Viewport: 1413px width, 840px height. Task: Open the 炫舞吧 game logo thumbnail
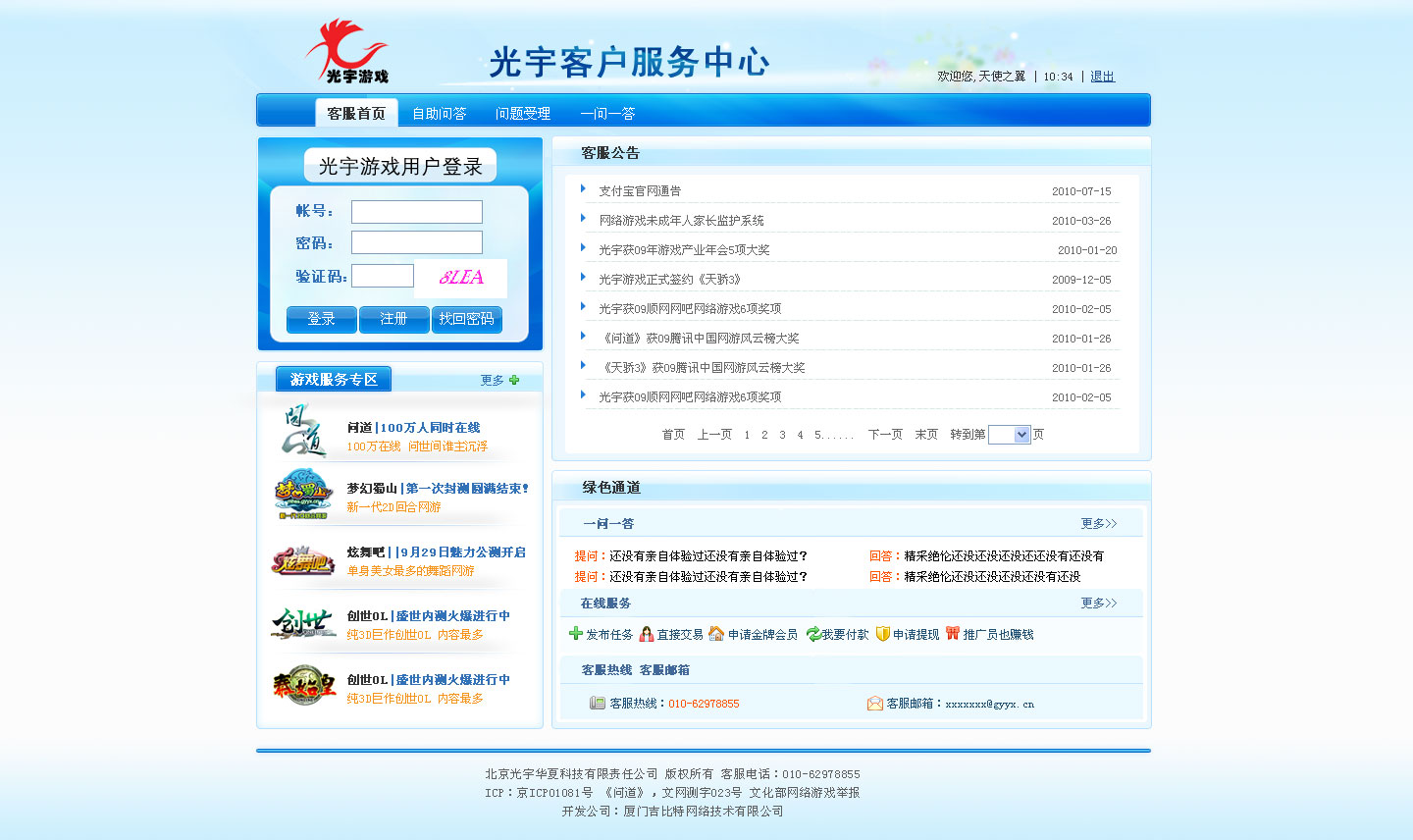pyautogui.click(x=302, y=561)
